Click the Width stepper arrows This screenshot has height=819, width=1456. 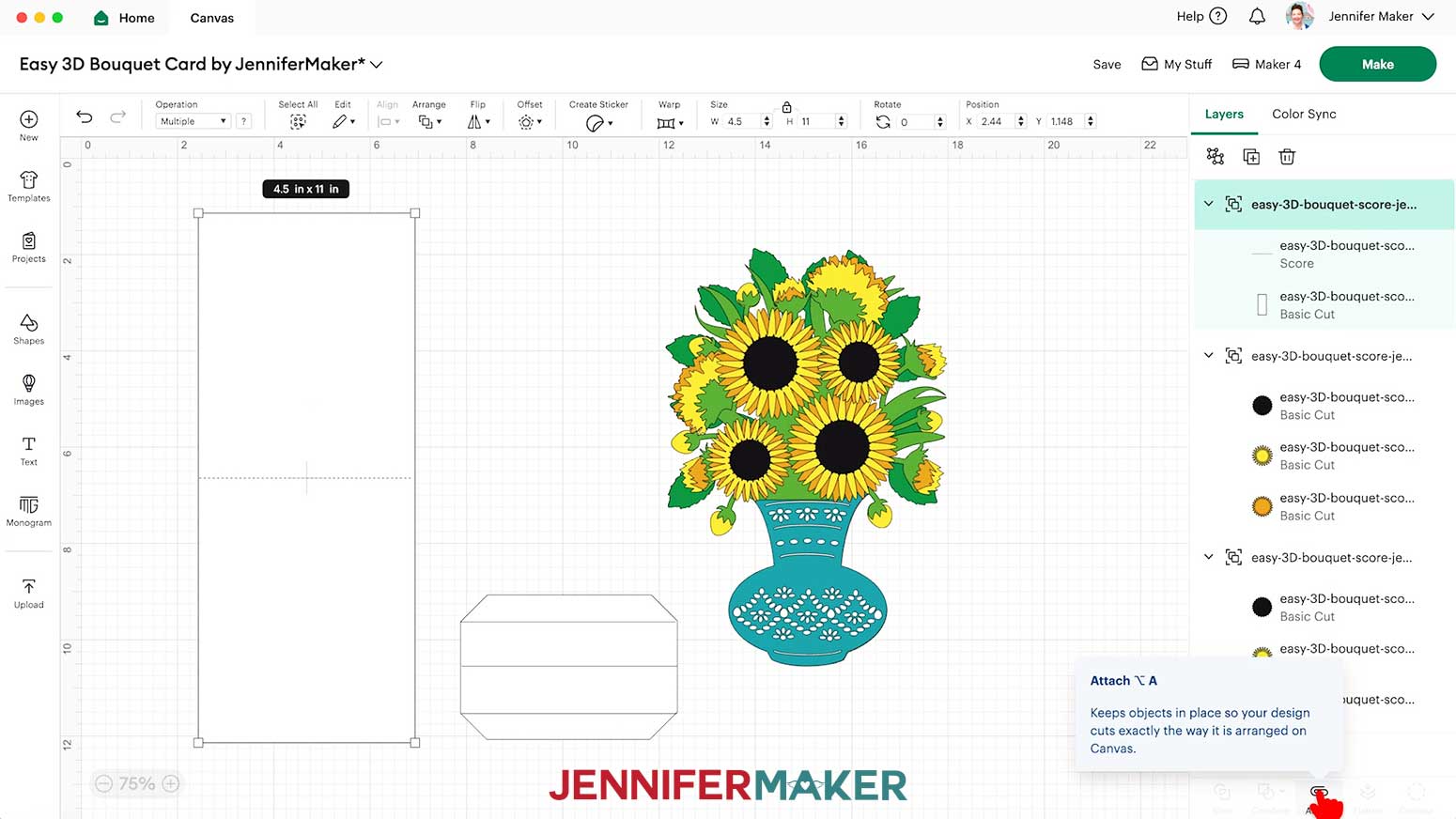[767, 121]
